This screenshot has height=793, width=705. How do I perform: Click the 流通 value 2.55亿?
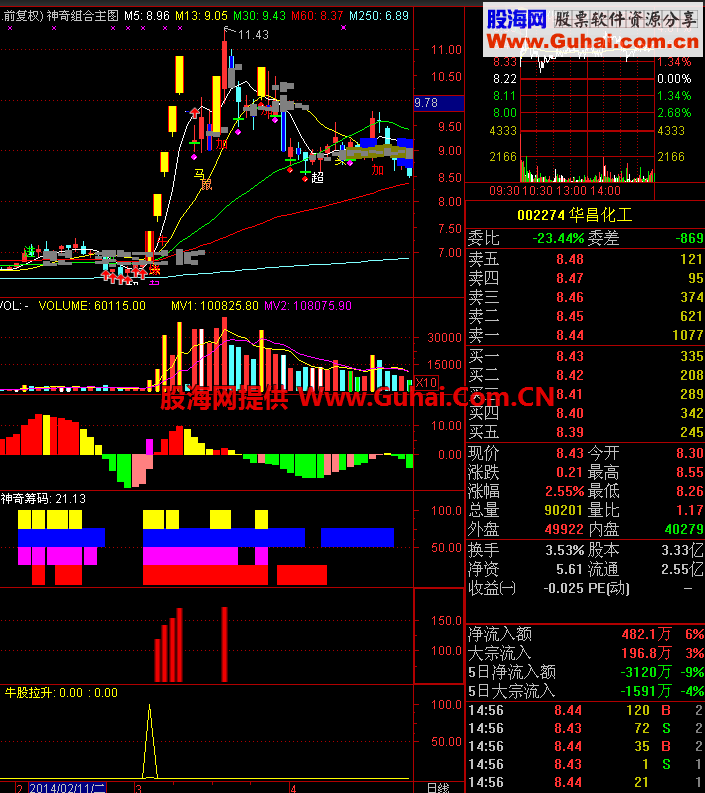683,569
